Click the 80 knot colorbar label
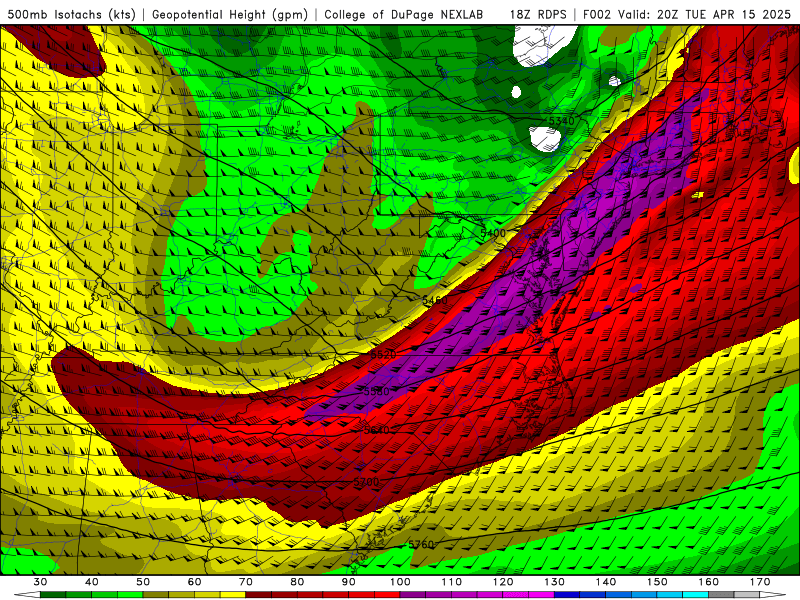800x600 pixels. 297,582
